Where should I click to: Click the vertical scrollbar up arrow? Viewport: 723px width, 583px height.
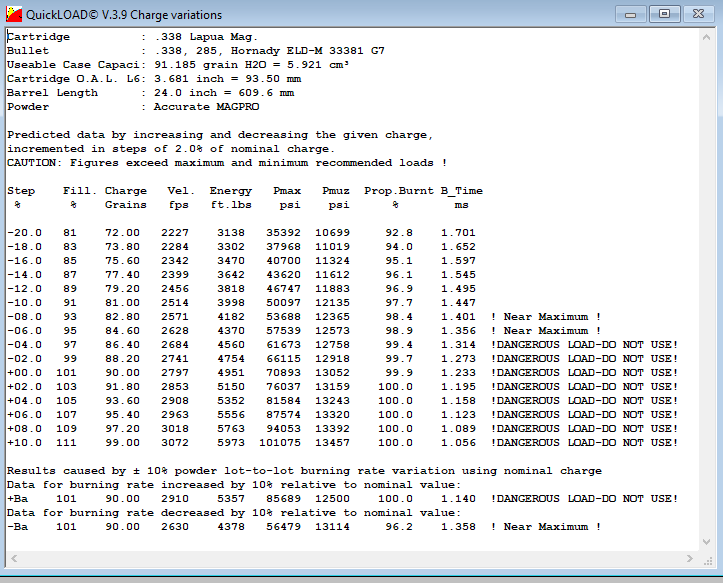706,37
